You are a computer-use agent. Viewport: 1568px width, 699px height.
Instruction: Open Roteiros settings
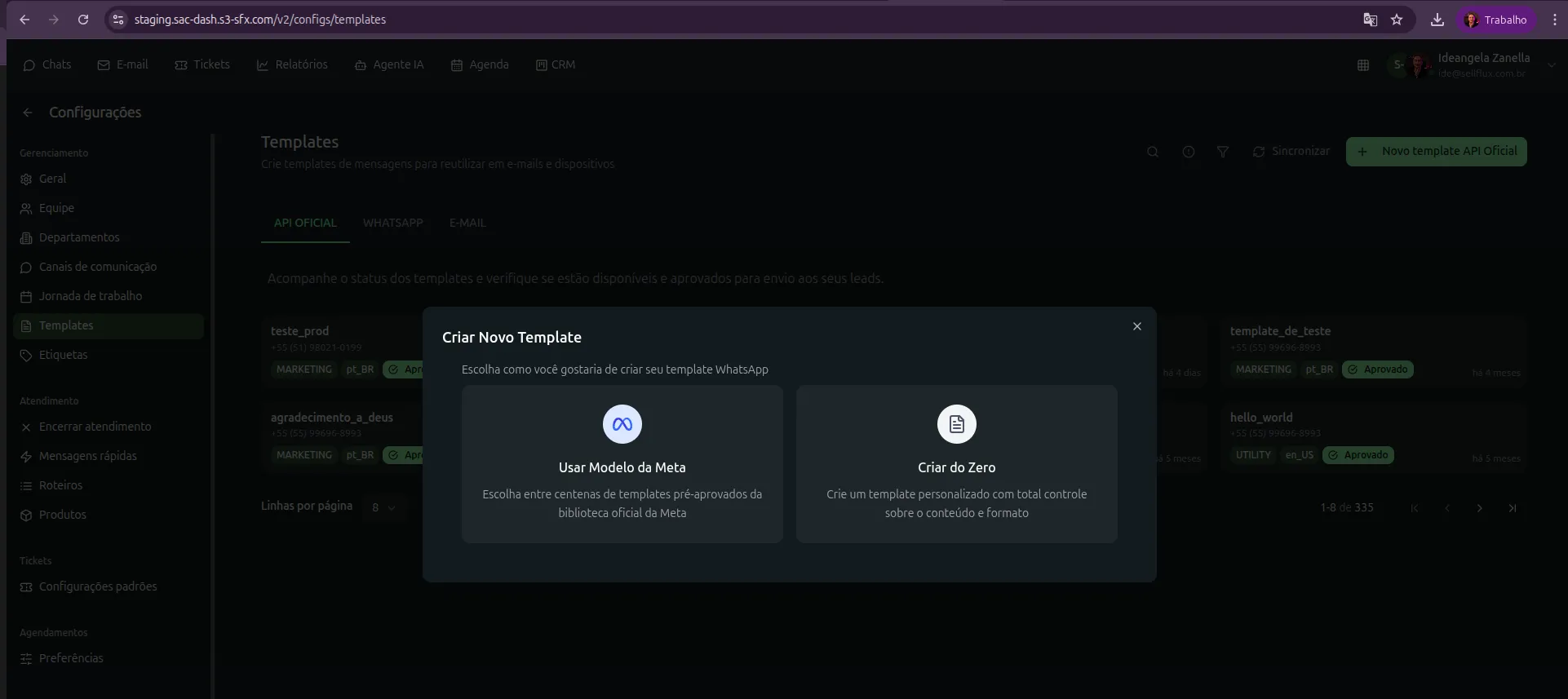point(109,485)
